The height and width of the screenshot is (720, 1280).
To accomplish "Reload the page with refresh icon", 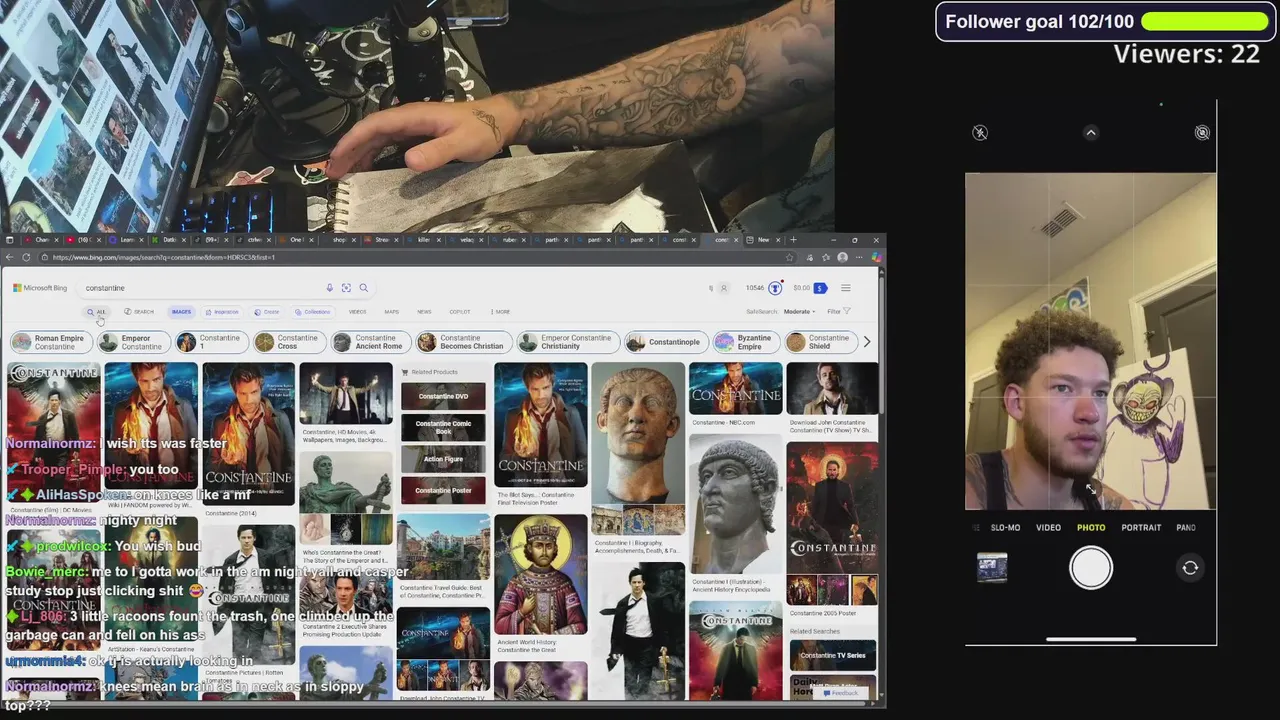I will 26,257.
